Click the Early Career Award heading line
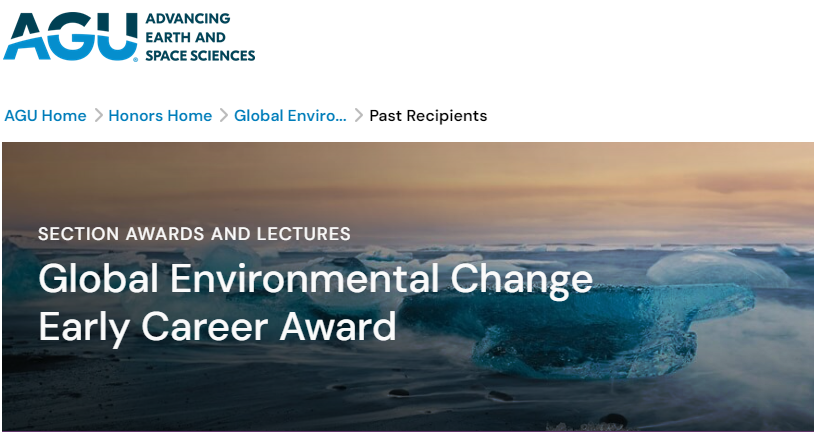Image resolution: width=814 pixels, height=432 pixels. coord(217,327)
